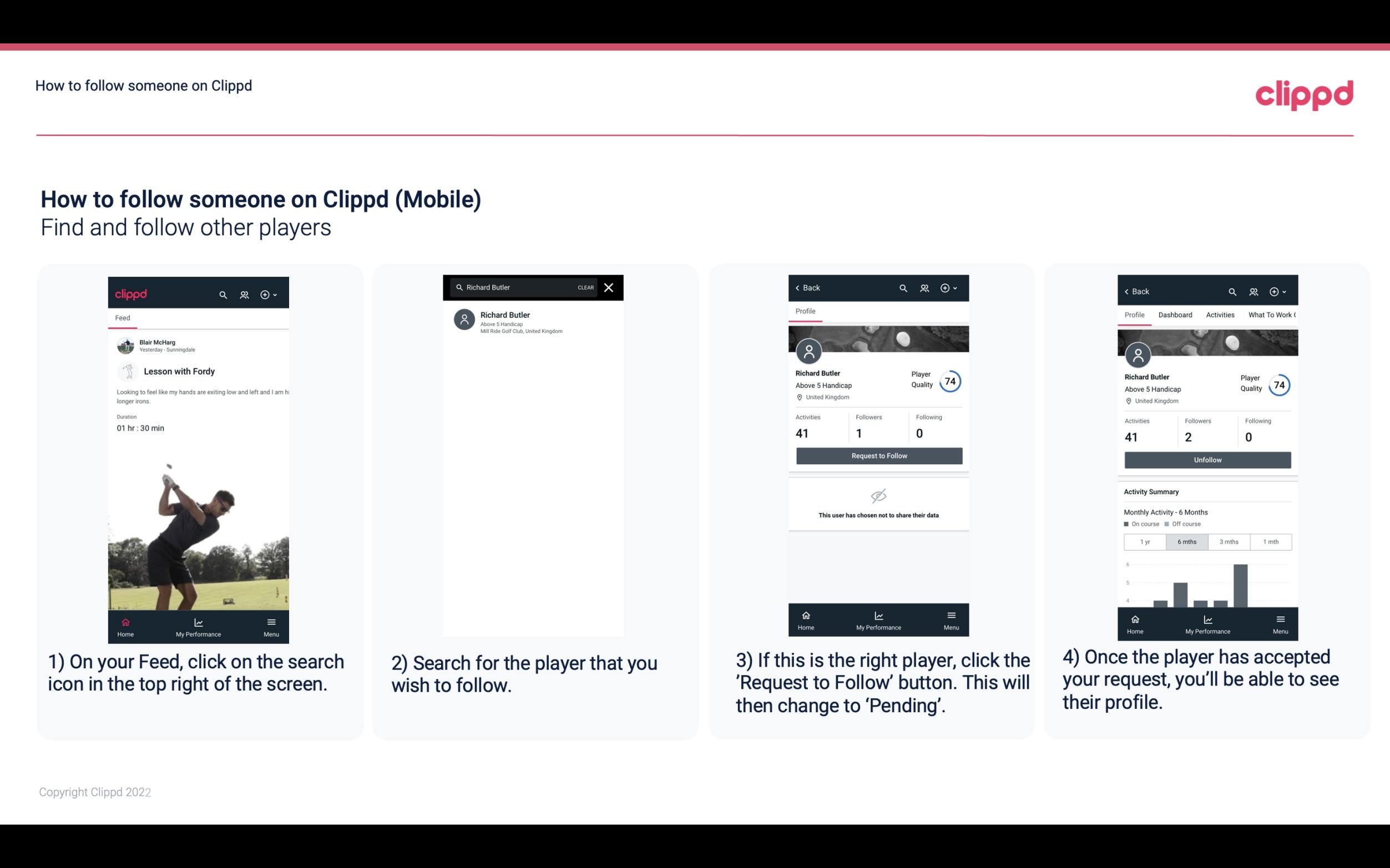Image resolution: width=1390 pixels, height=868 pixels.
Task: Click the profile/account icon in top bar
Action: tap(243, 294)
